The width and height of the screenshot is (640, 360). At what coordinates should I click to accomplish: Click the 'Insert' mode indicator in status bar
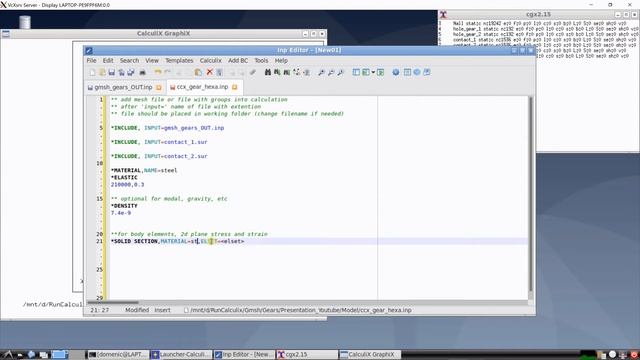(162, 310)
